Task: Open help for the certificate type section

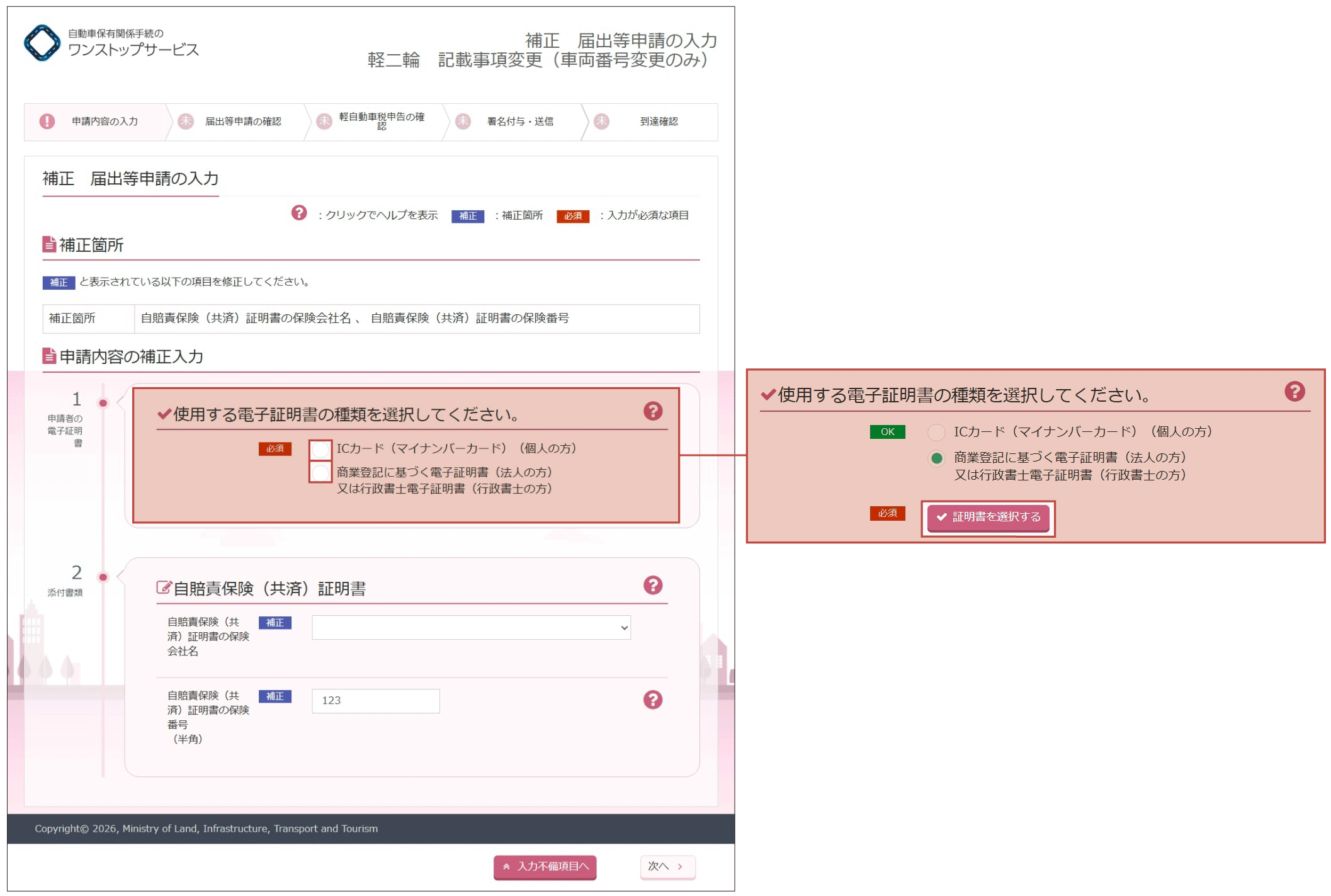Action: click(x=653, y=411)
